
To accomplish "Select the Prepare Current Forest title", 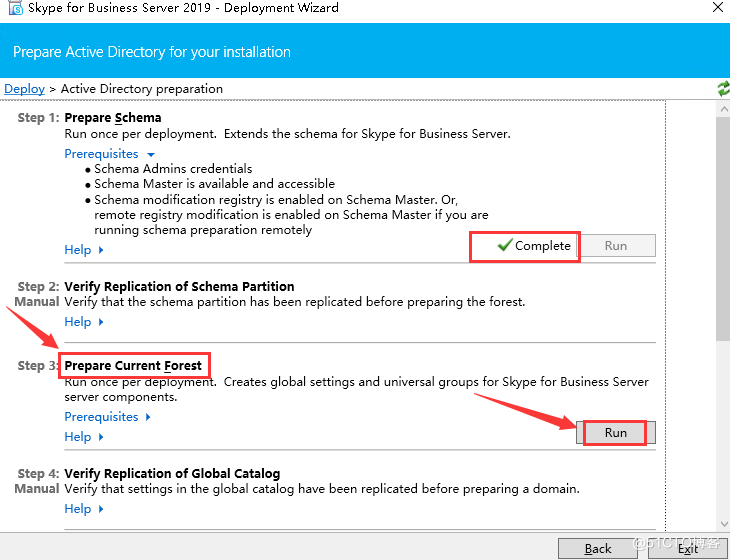I will pos(133,366).
